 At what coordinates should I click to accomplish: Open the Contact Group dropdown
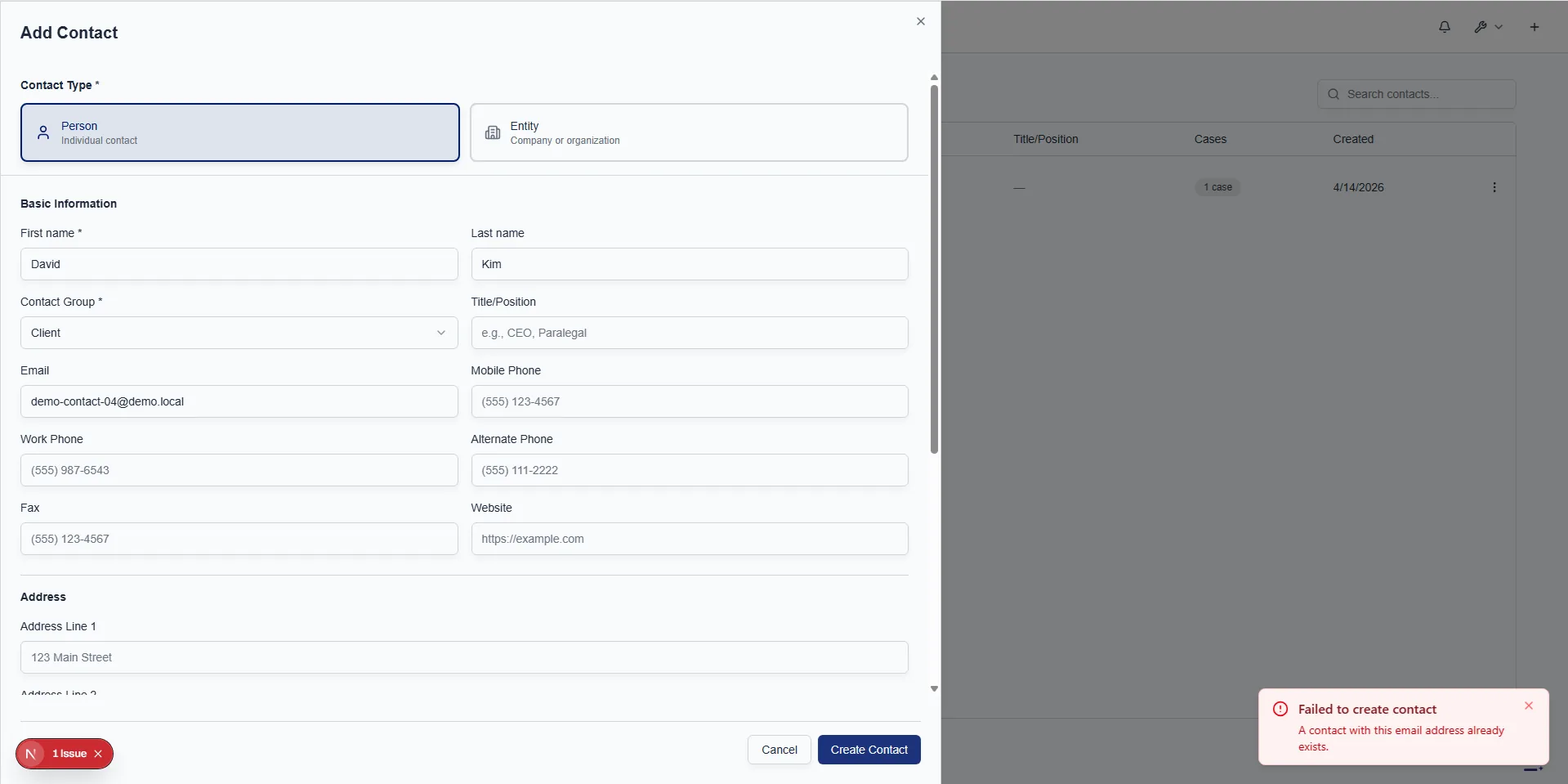(239, 333)
